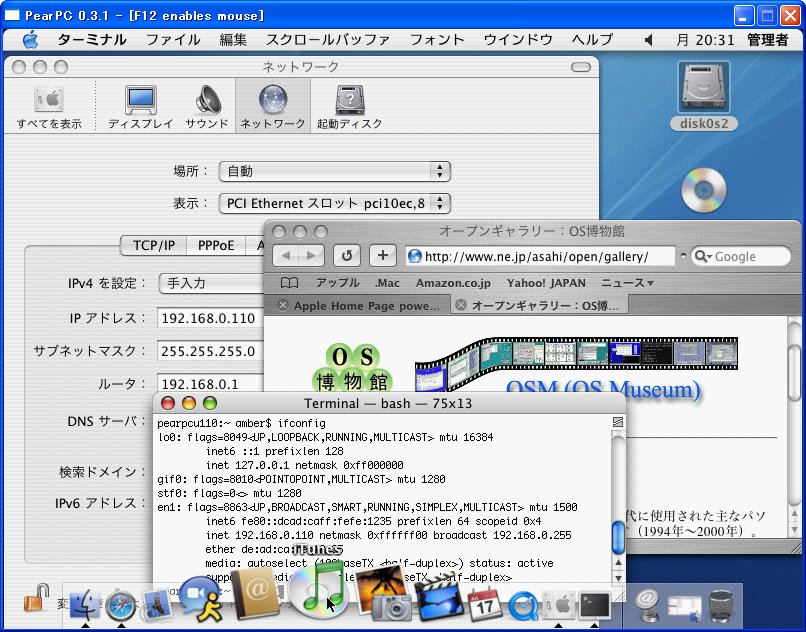
Task: Toggle the padlock in the Network window
Action: [36, 598]
